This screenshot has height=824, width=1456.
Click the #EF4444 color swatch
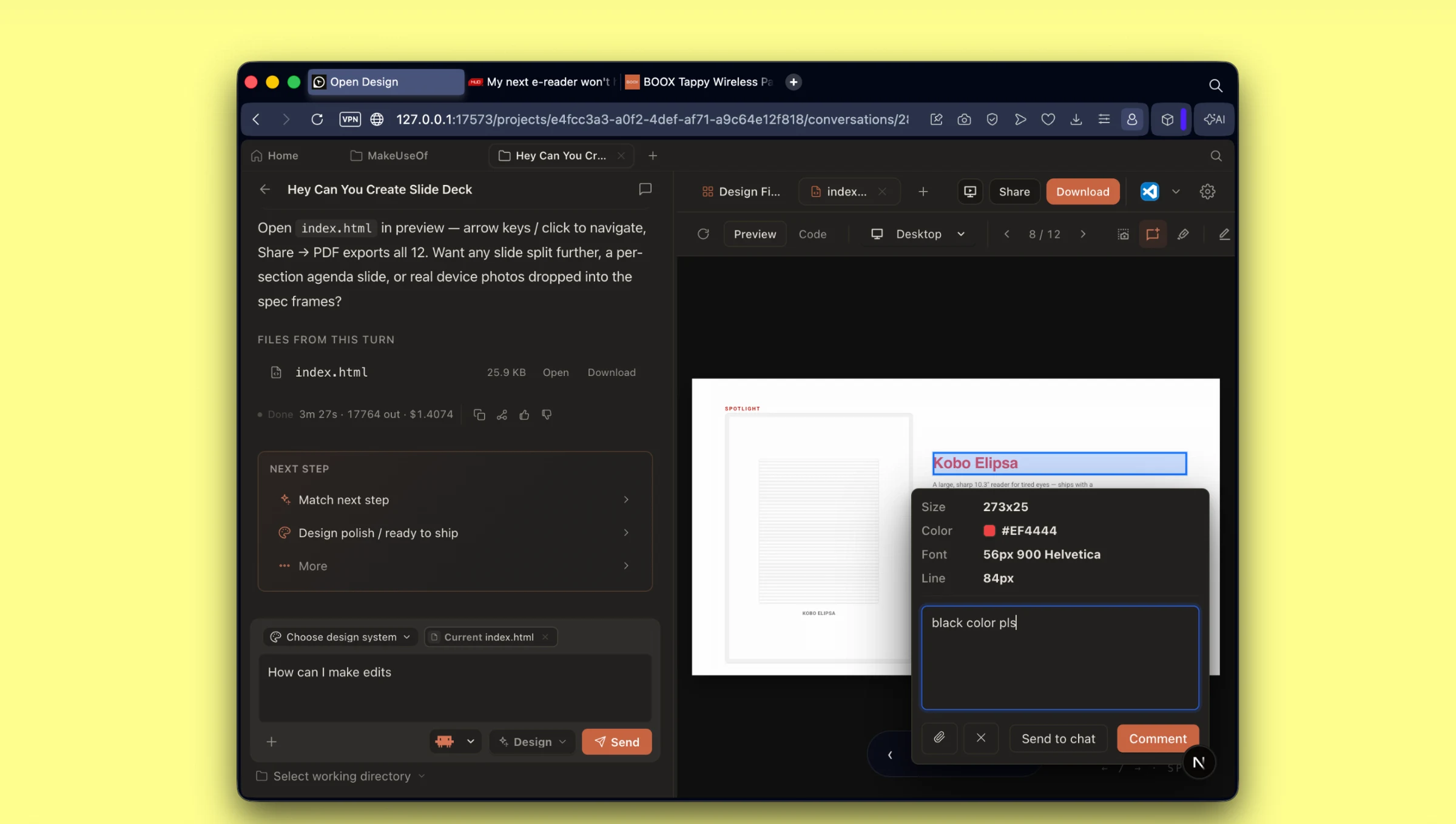[989, 531]
